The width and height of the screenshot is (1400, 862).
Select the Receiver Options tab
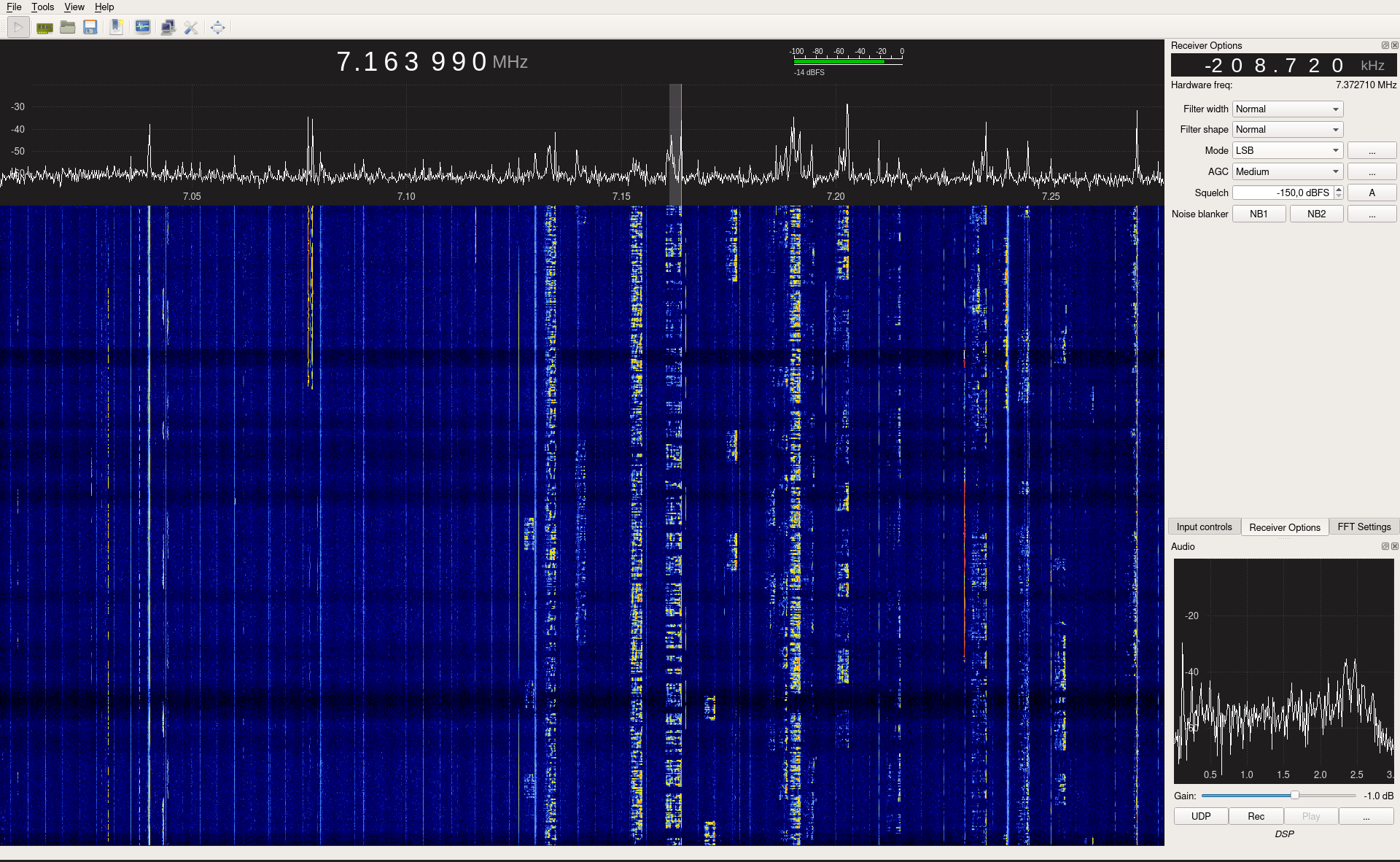point(1284,527)
